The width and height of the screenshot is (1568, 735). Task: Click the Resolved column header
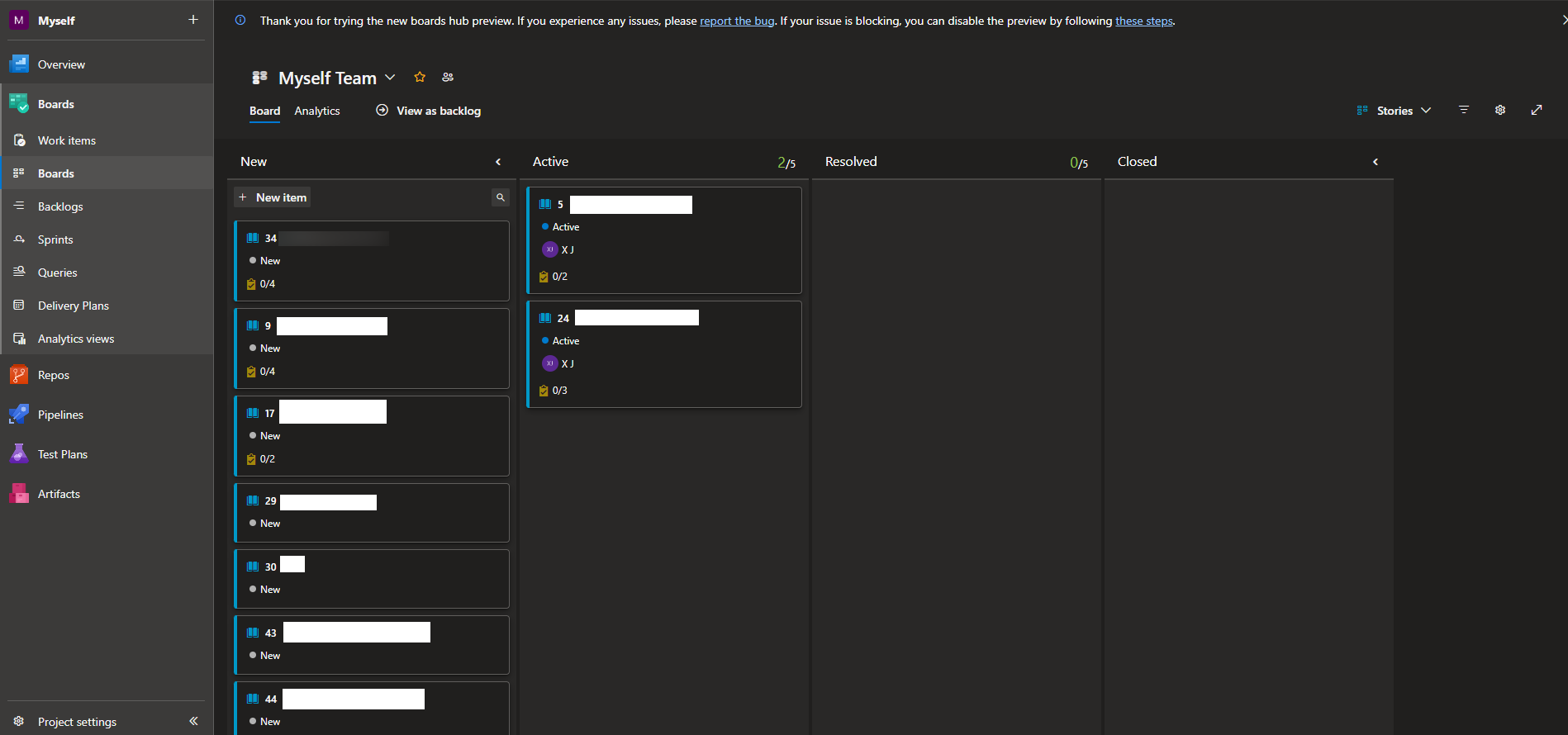click(x=851, y=162)
